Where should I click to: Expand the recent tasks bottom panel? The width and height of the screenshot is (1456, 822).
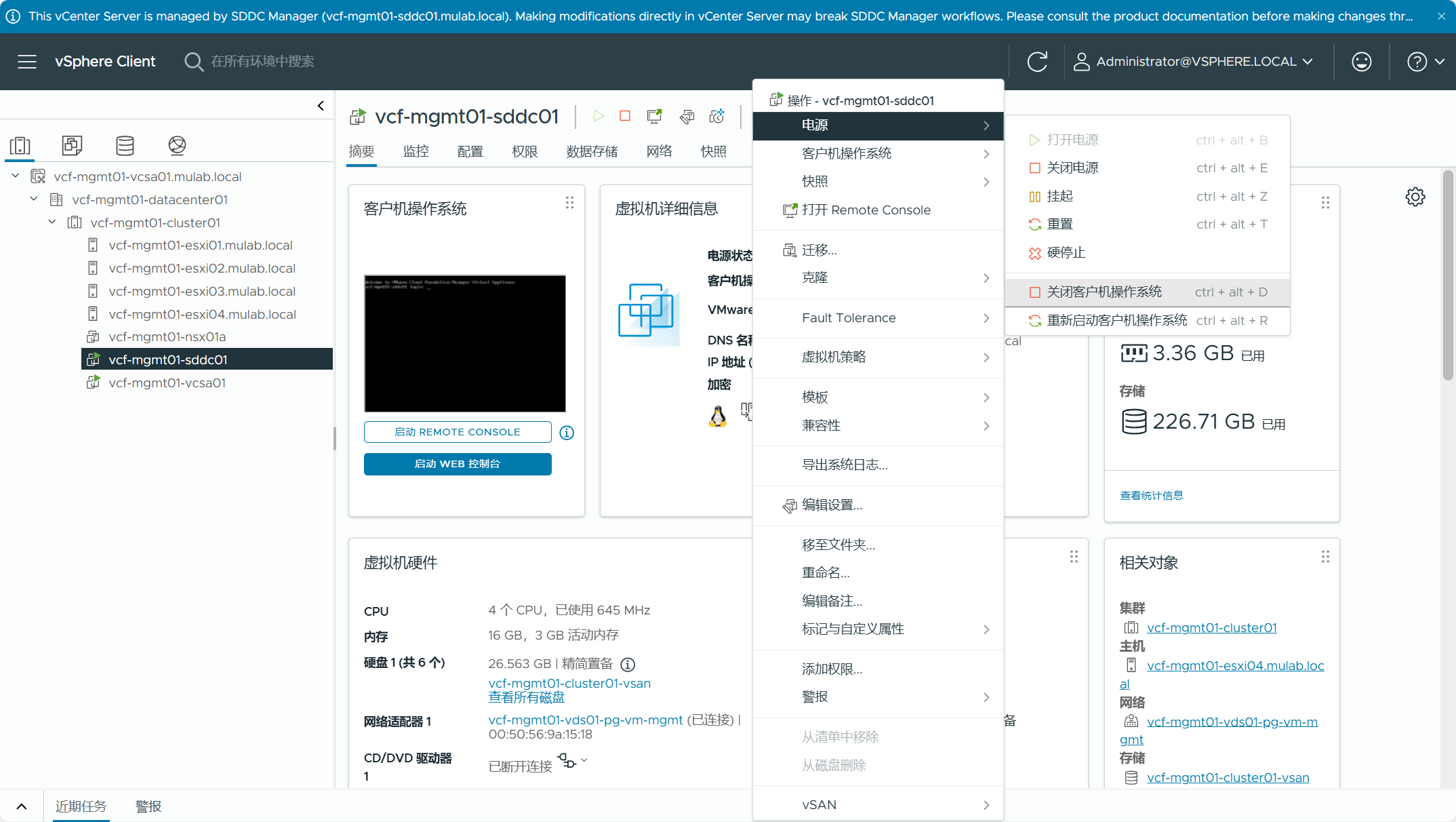pos(22,806)
